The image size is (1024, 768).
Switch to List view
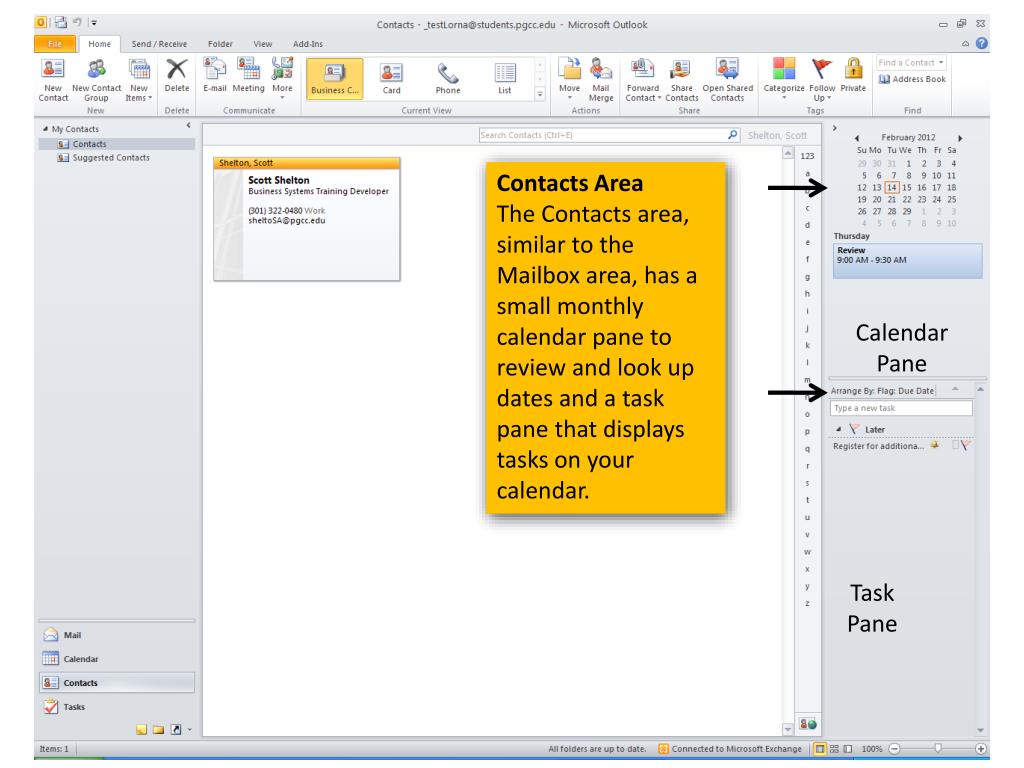coord(505,79)
